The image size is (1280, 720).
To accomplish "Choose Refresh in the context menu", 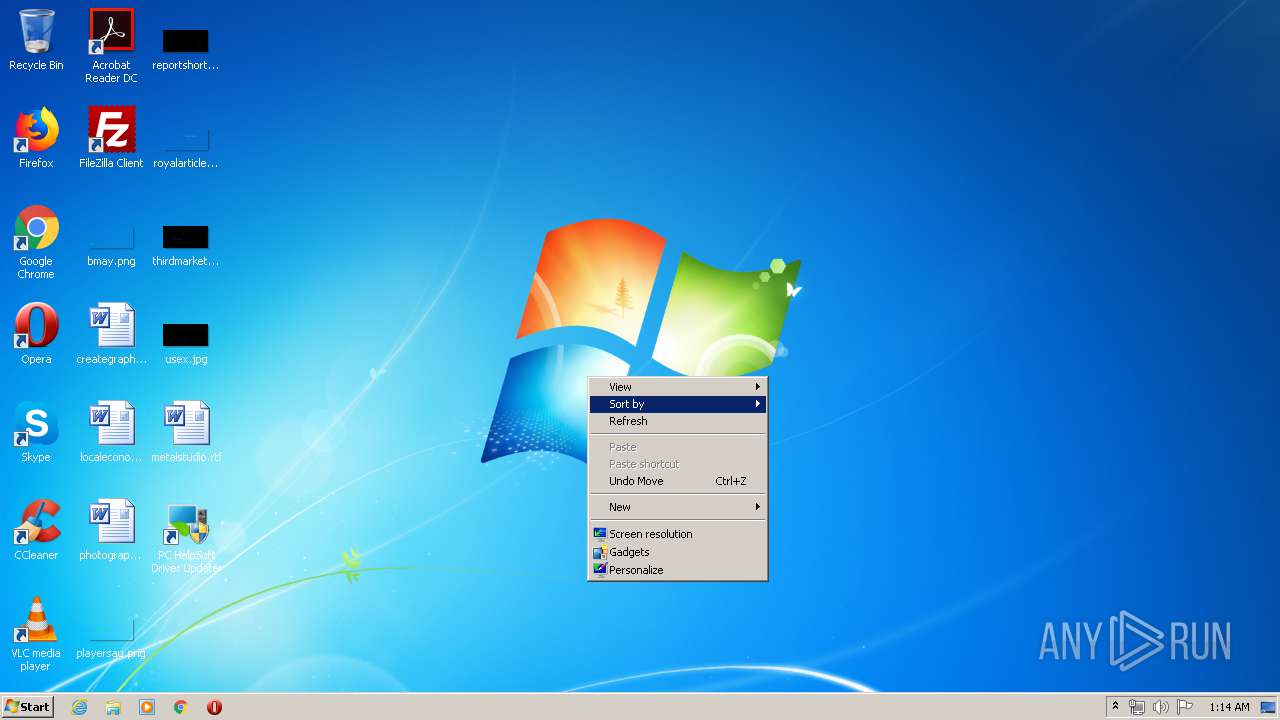I will pyautogui.click(x=678, y=421).
